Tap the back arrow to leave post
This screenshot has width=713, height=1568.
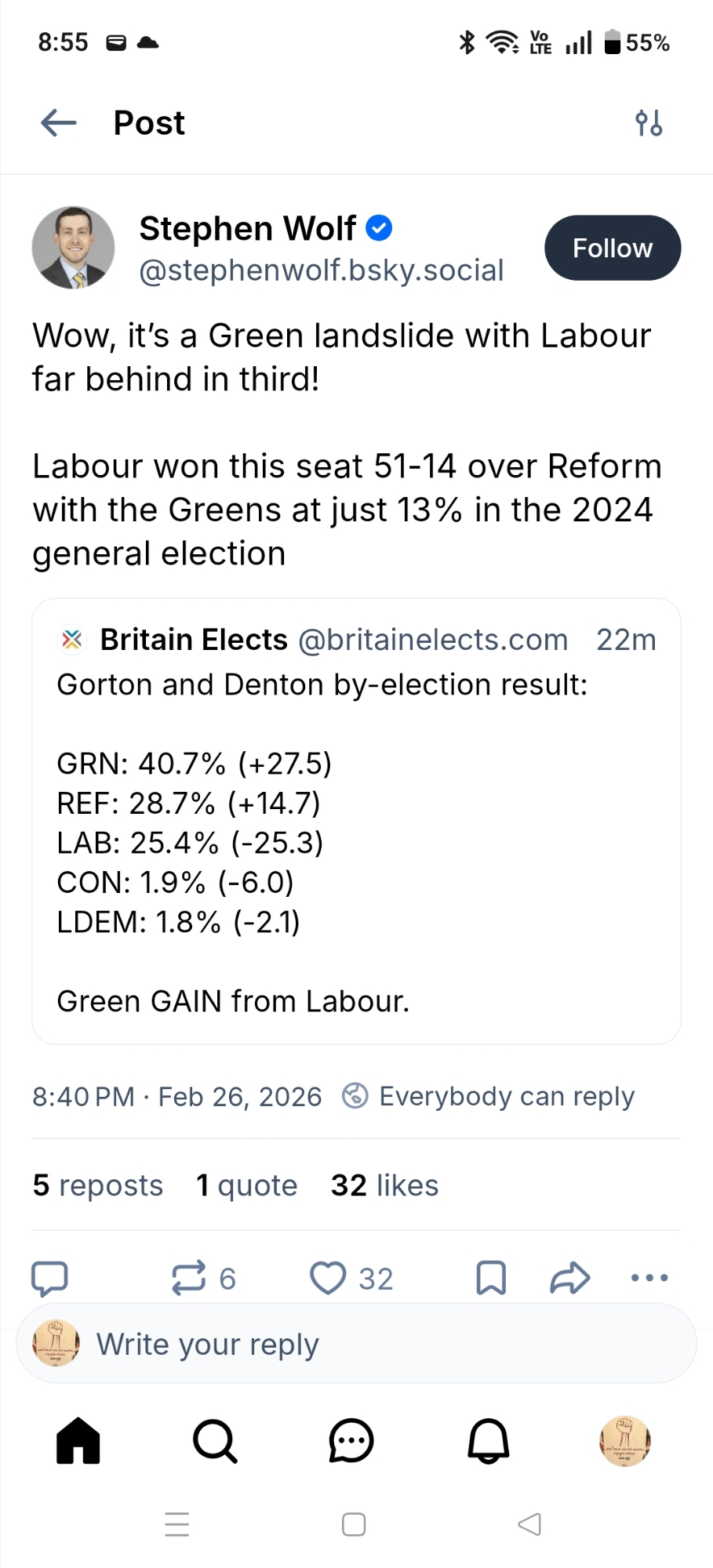[x=59, y=123]
